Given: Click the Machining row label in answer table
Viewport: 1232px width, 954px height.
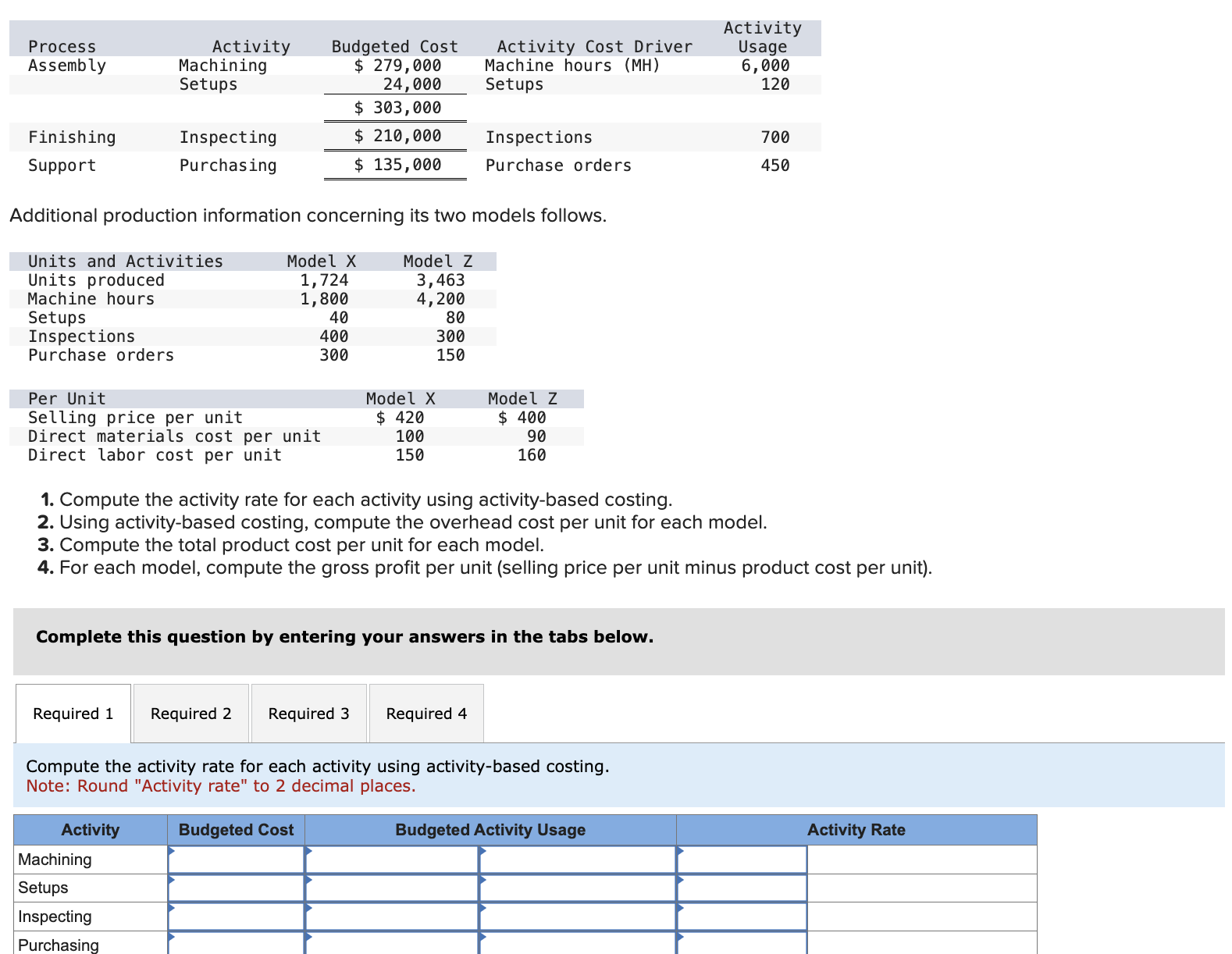Looking at the screenshot, I should point(55,860).
